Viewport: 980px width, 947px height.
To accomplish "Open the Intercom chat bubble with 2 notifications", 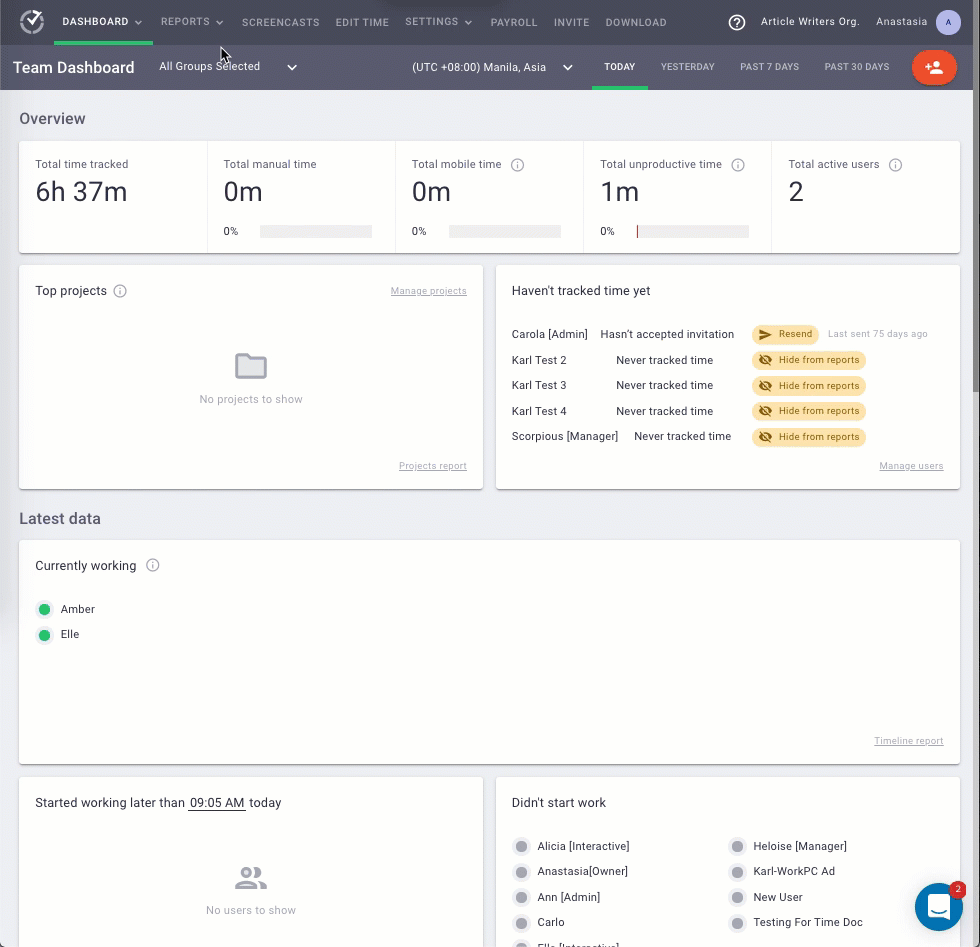I will [x=938, y=906].
